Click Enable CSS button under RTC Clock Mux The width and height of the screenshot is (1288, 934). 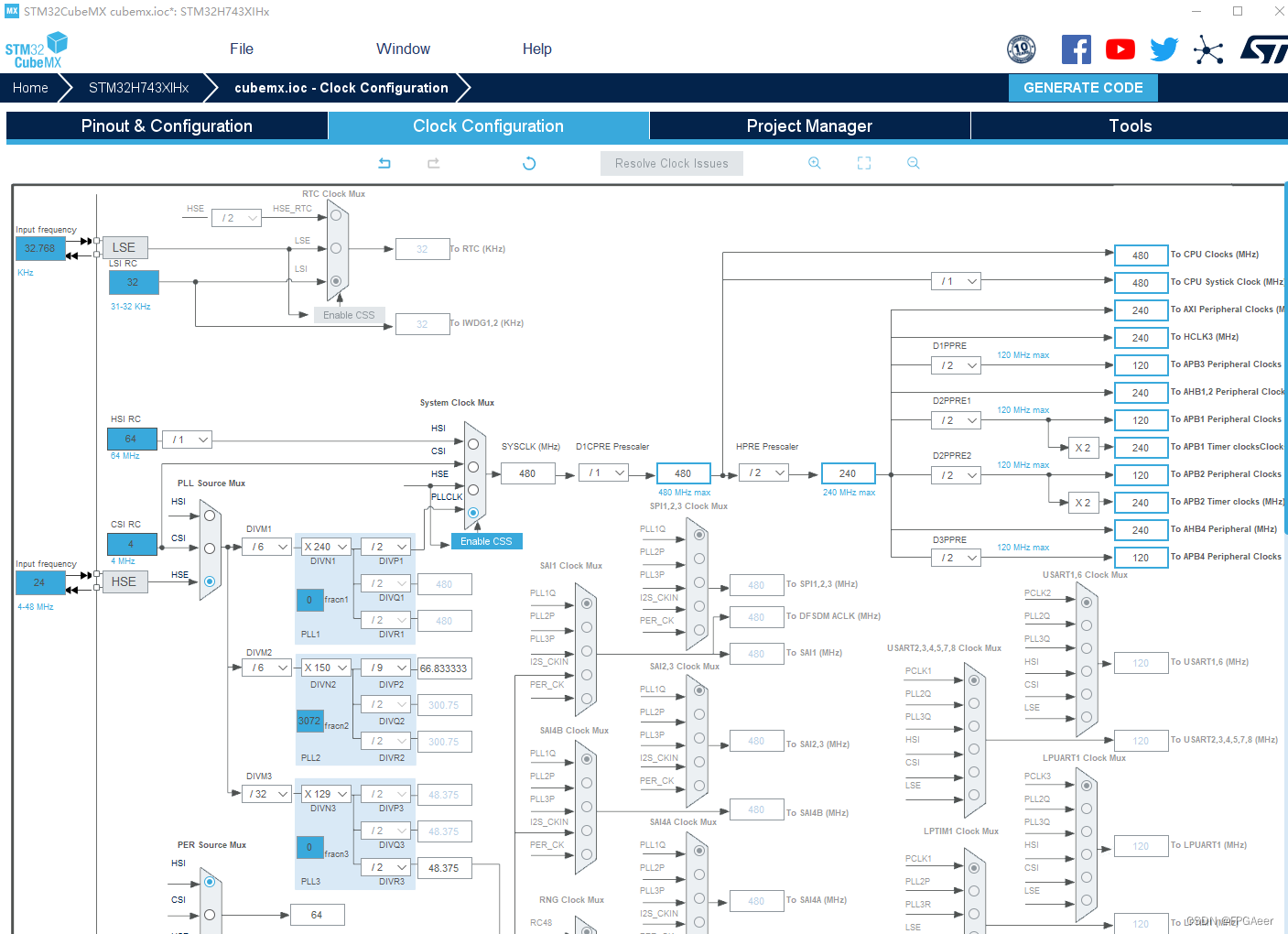(x=349, y=315)
